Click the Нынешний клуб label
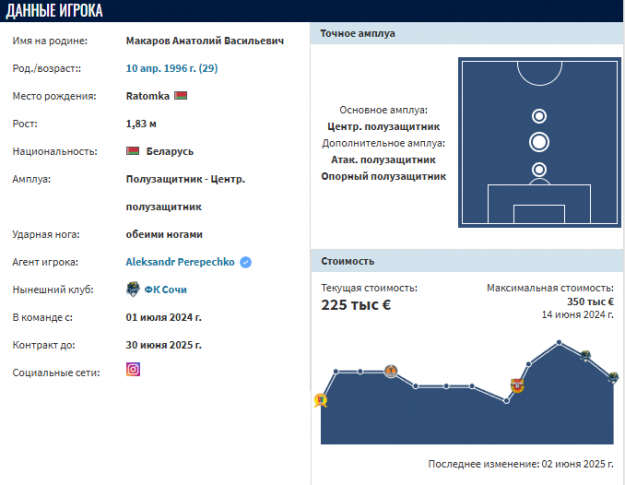The image size is (625, 485). click(x=53, y=290)
